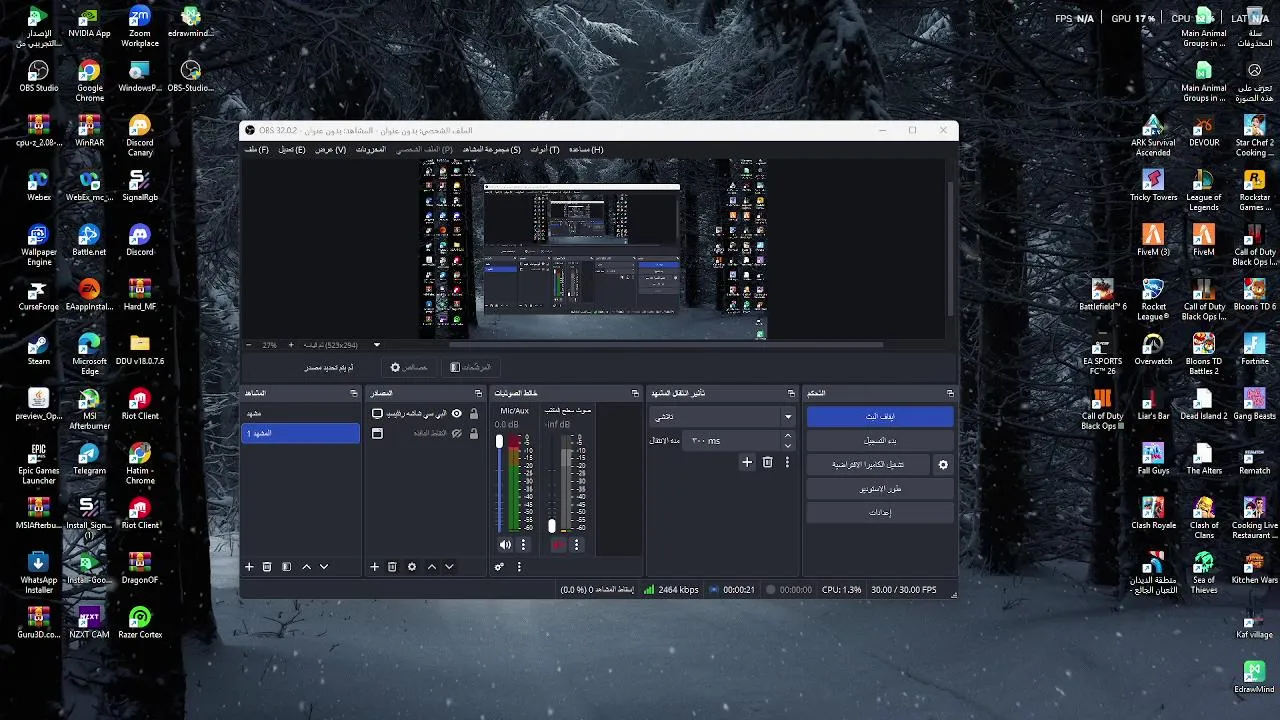Toggle the lock on the first source
1280x720 pixels.
click(474, 413)
